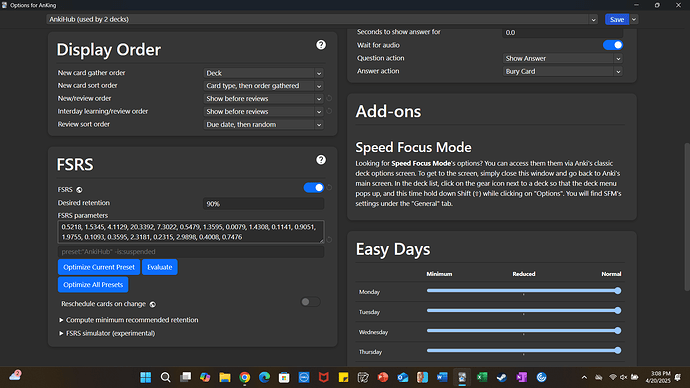This screenshot has width=690, height=388.
Task: Open the Windows Start menu
Action: point(146,377)
